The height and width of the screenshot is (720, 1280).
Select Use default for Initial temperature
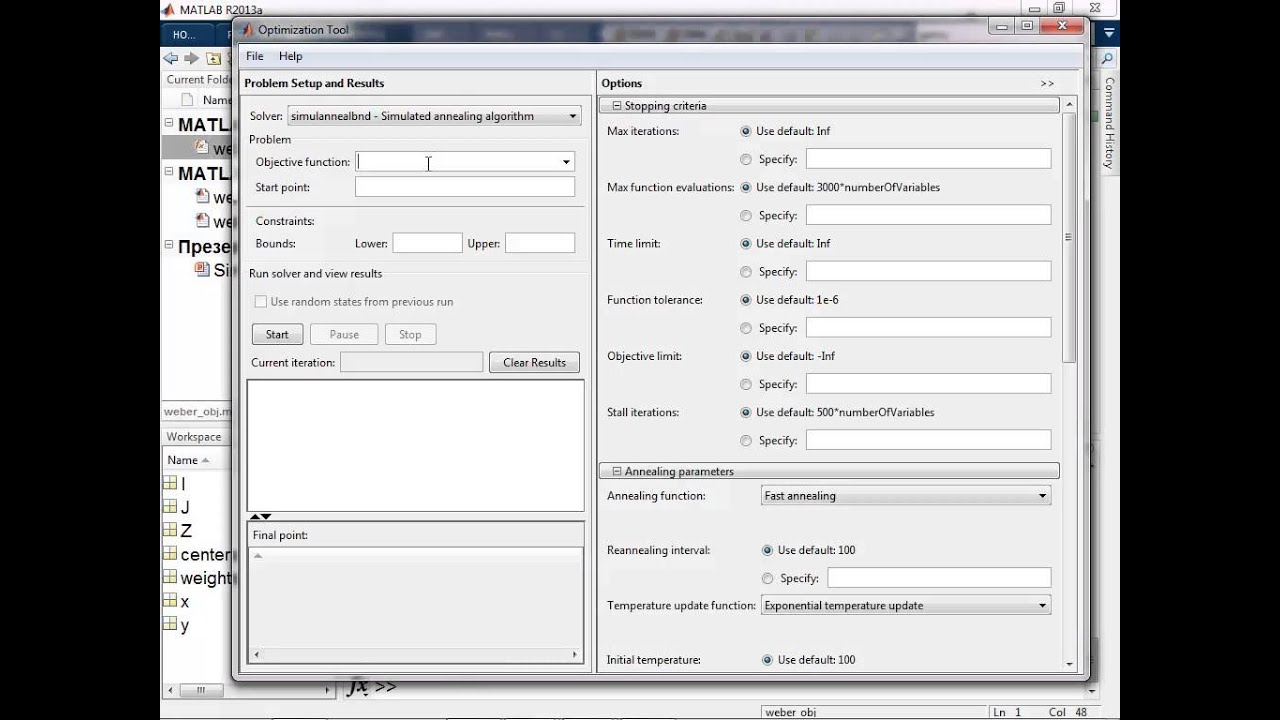point(768,660)
